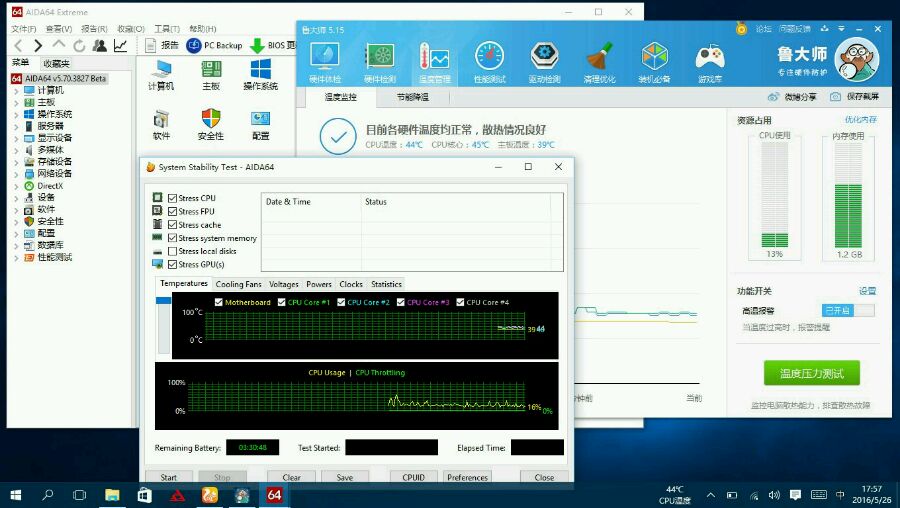The width and height of the screenshot is (900, 508).
Task: Click Start button in Stability Test
Action: pyautogui.click(x=169, y=477)
